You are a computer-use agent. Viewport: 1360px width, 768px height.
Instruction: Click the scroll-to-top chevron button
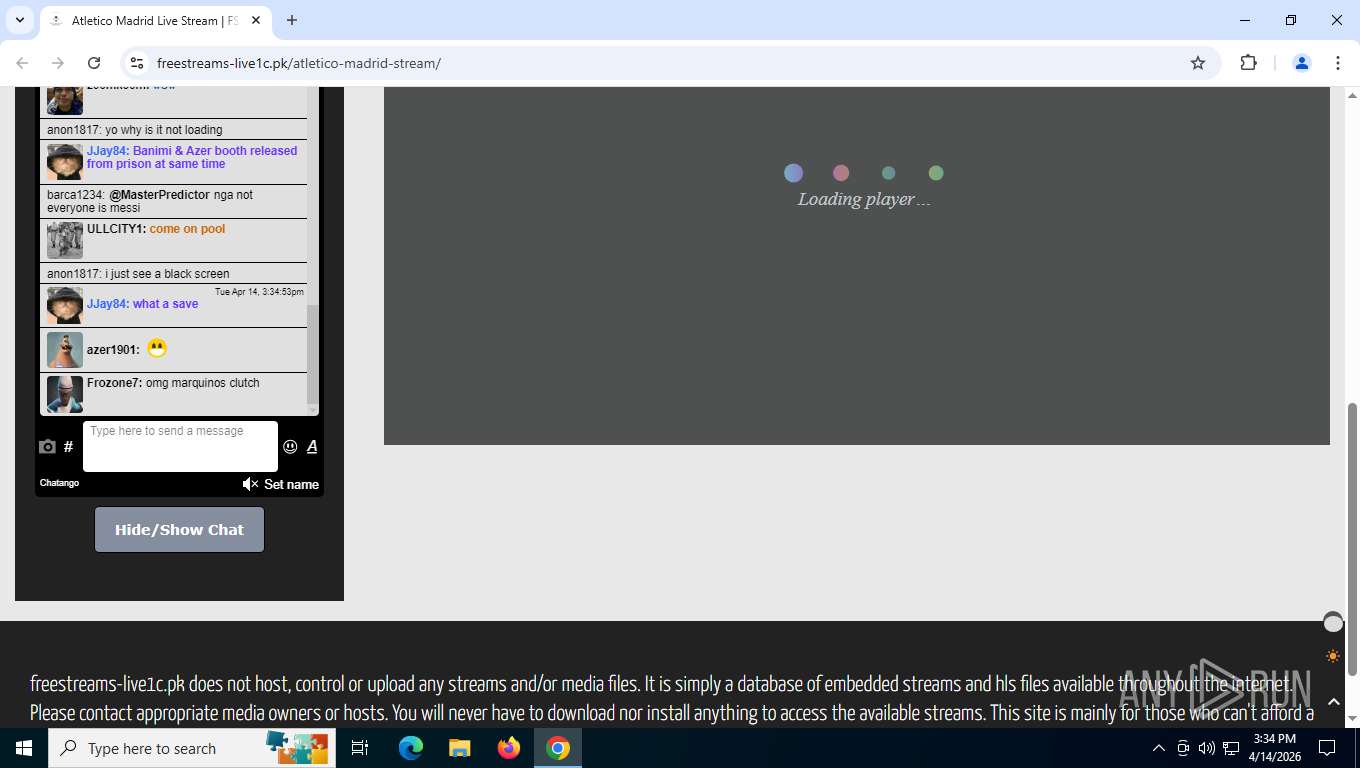pos(1333,702)
